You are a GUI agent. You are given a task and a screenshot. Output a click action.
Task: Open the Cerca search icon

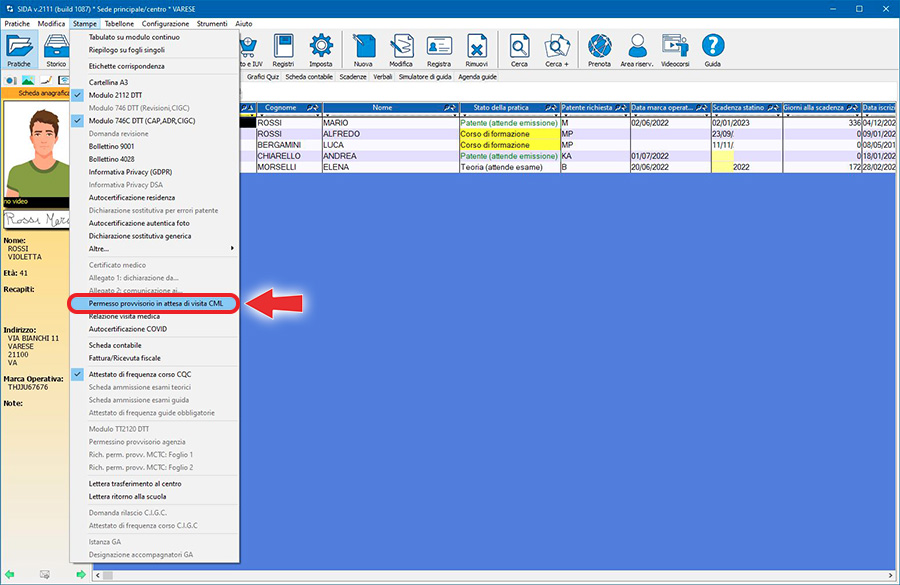coord(519,50)
